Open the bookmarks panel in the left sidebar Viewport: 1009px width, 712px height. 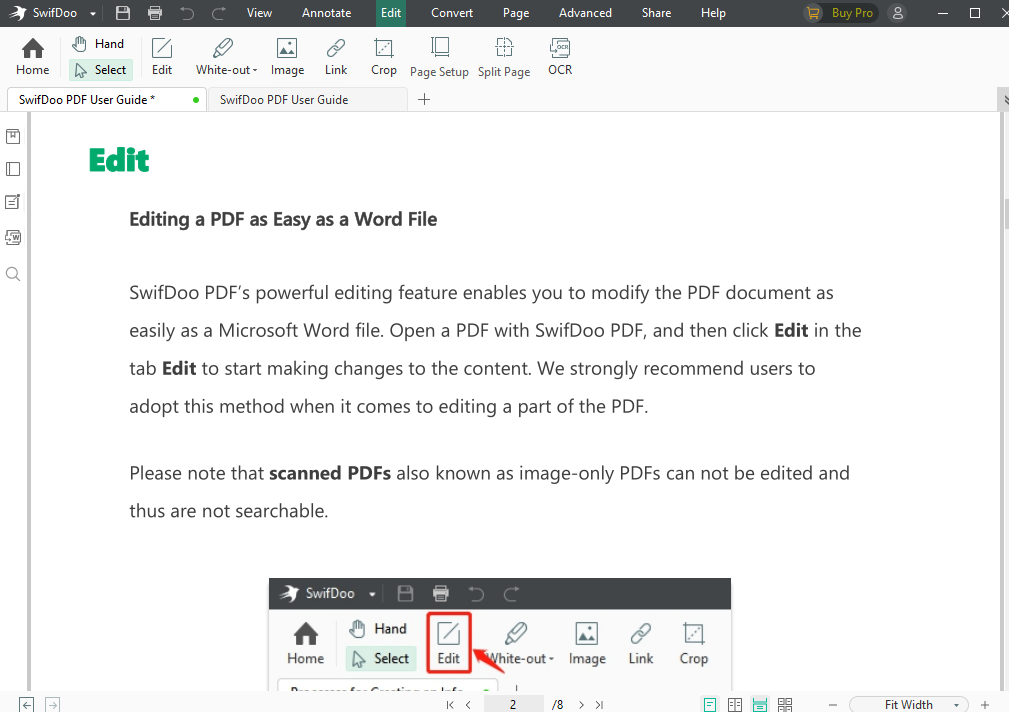(x=13, y=136)
